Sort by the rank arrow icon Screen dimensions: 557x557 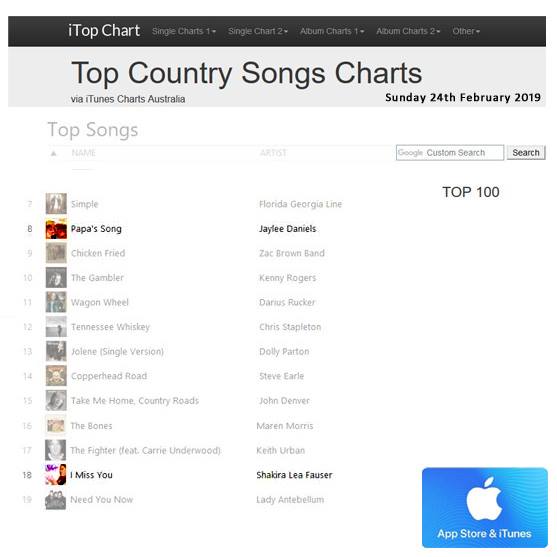(54, 153)
